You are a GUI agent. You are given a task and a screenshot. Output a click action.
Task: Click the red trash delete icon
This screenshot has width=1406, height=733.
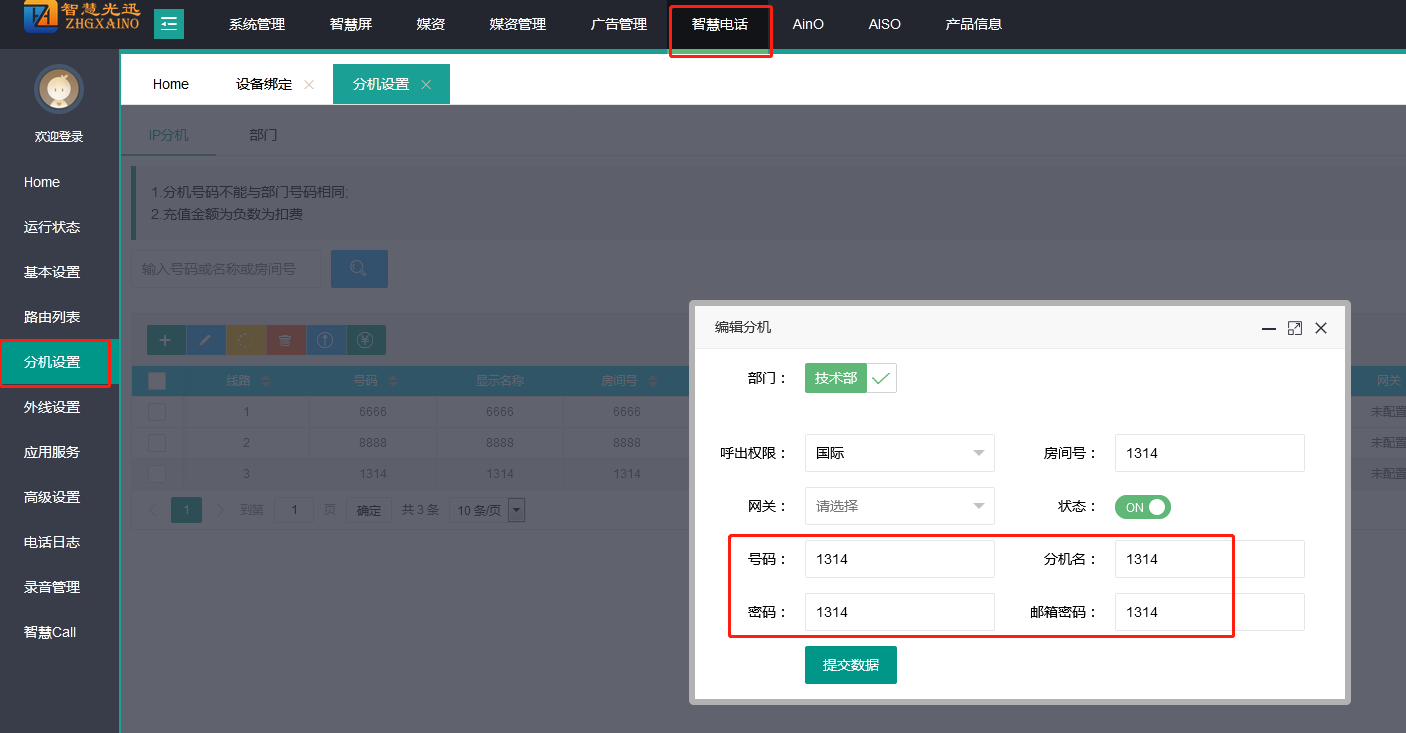coord(286,340)
